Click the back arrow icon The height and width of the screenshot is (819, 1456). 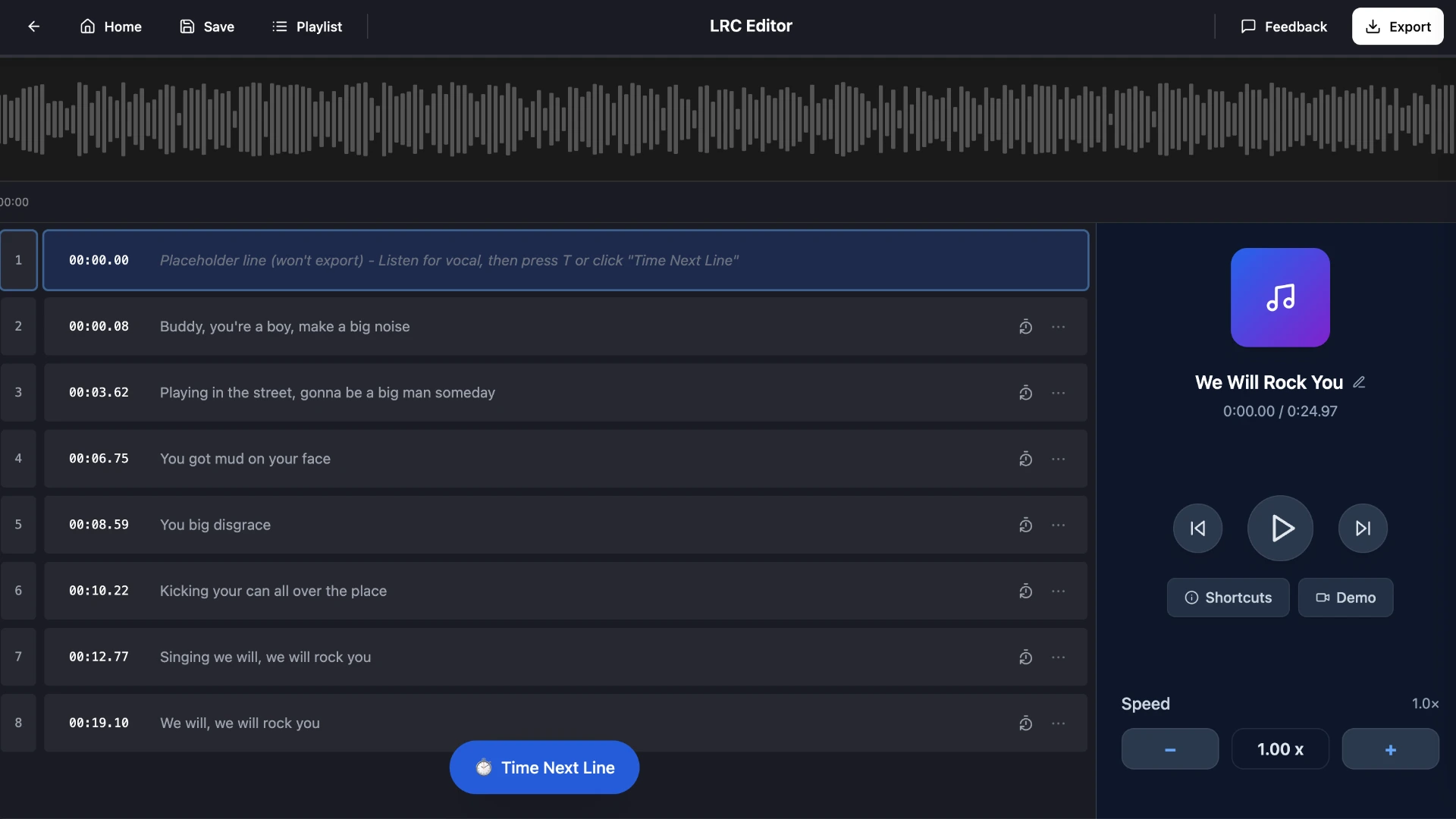pyautogui.click(x=34, y=26)
